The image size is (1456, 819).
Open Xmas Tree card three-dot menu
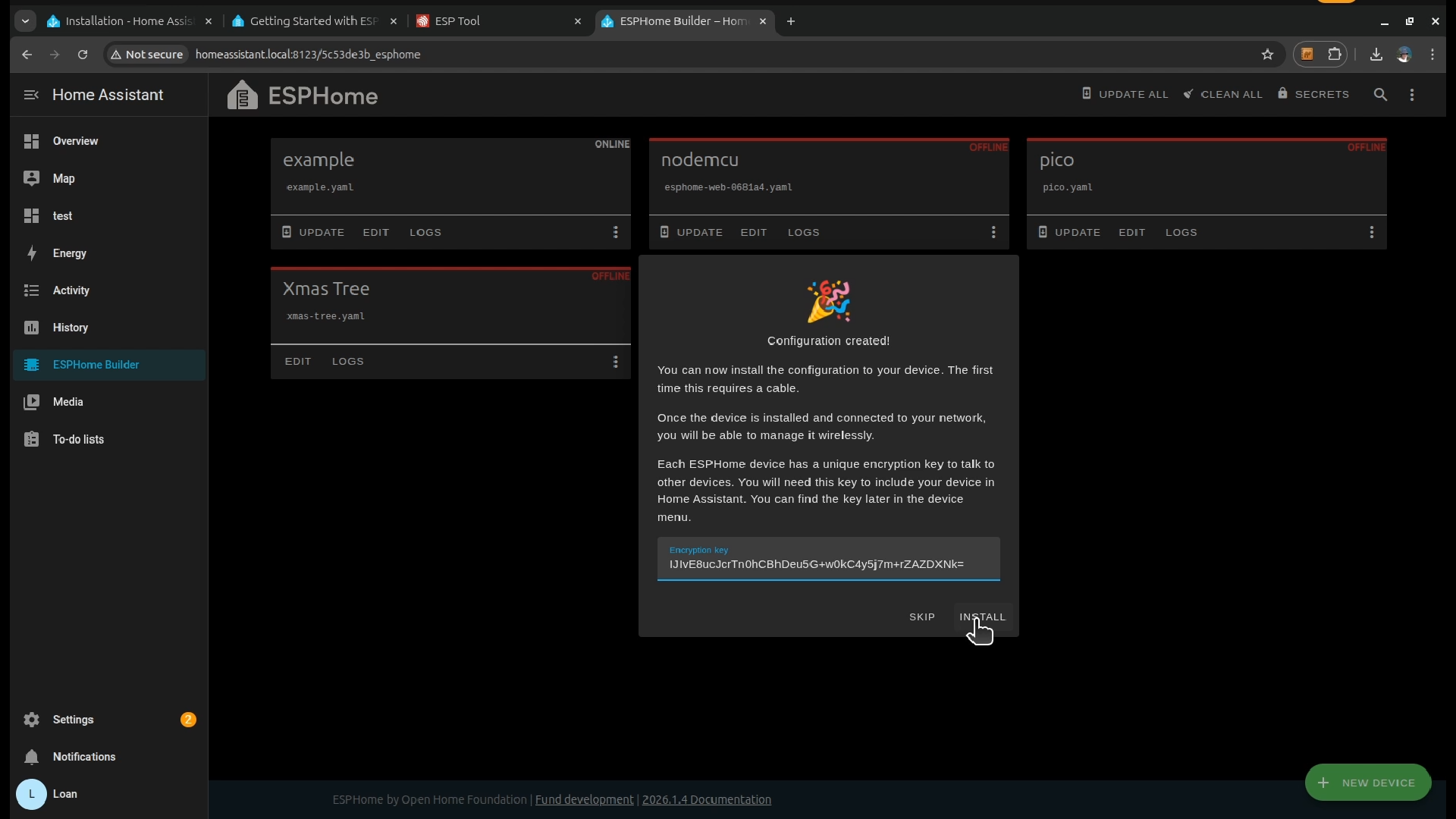(615, 361)
